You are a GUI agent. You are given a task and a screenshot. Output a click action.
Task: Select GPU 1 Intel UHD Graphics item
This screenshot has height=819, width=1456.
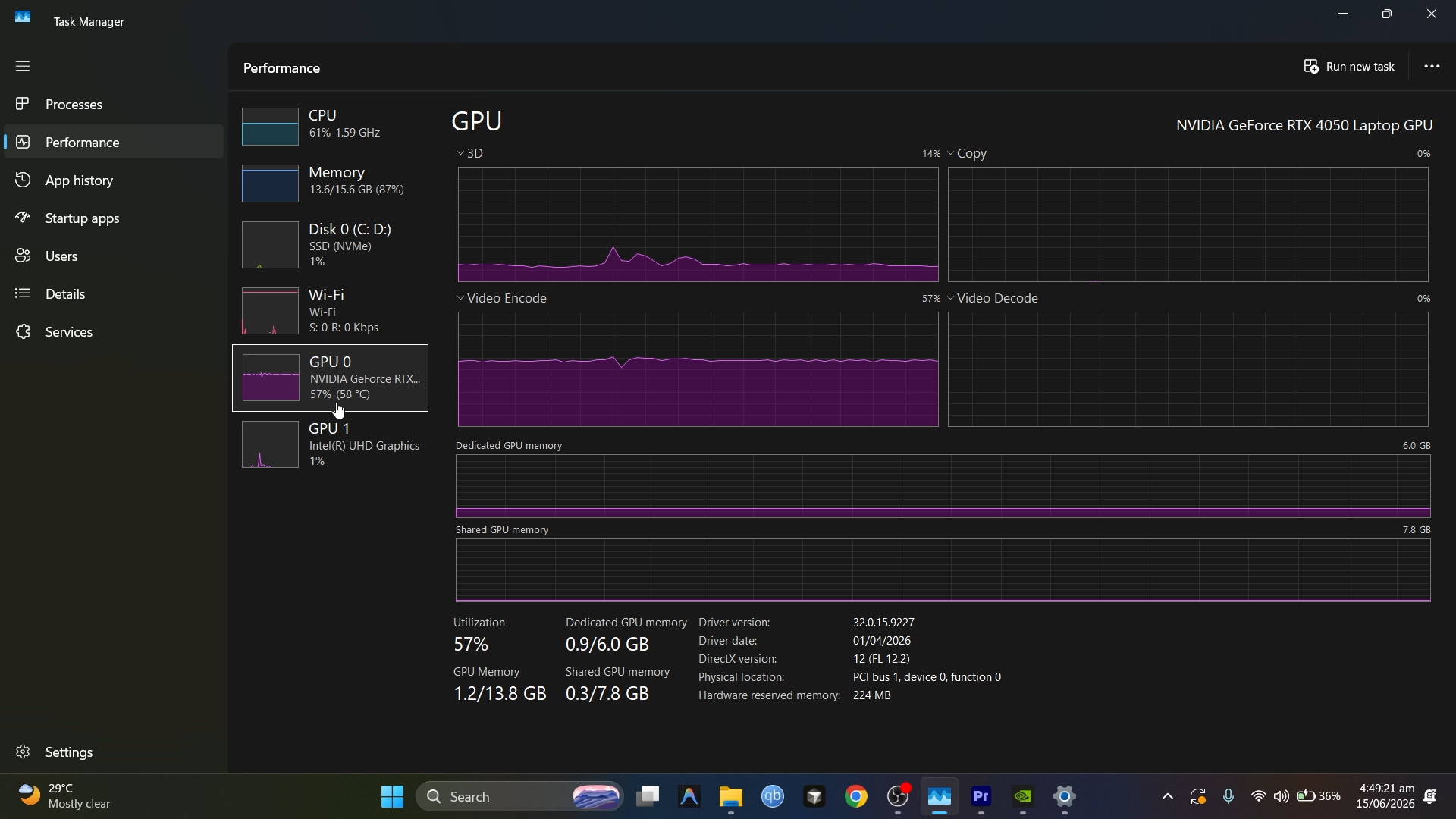click(x=330, y=444)
